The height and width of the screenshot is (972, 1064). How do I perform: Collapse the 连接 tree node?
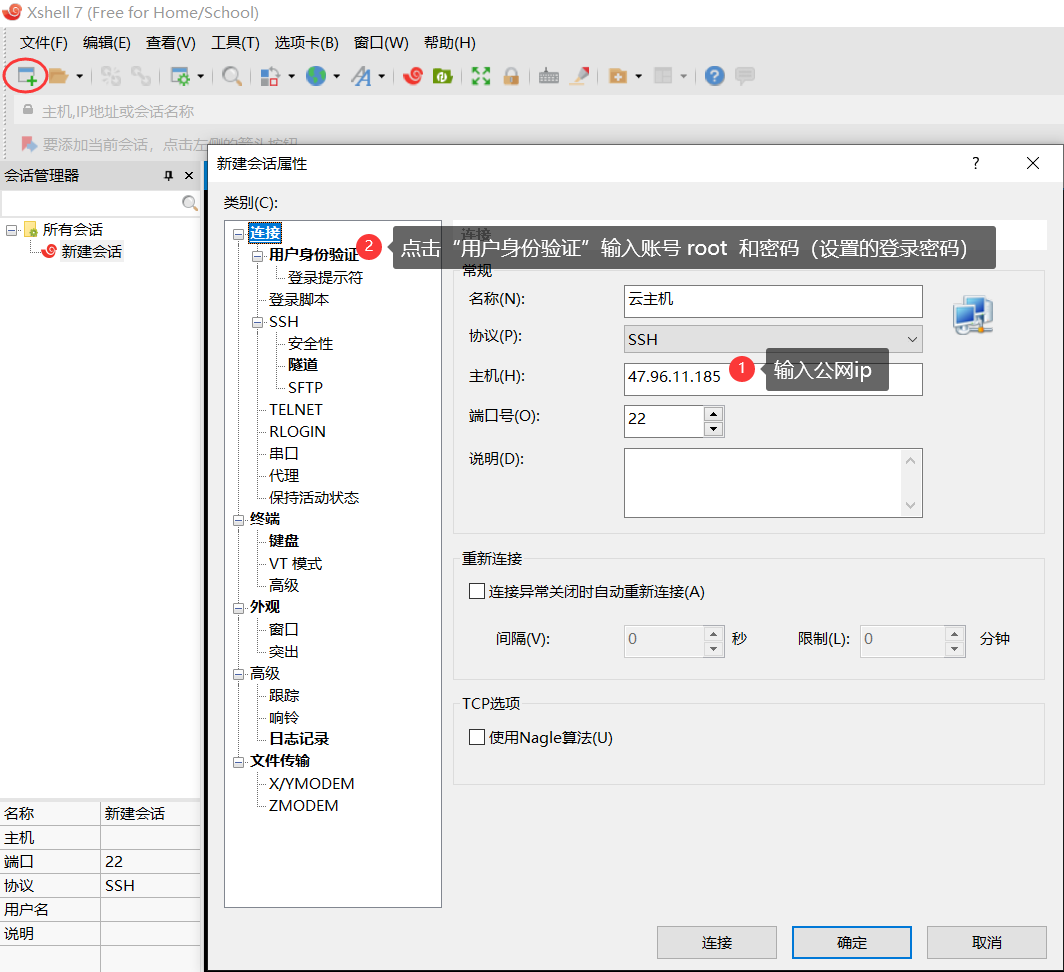(x=238, y=233)
